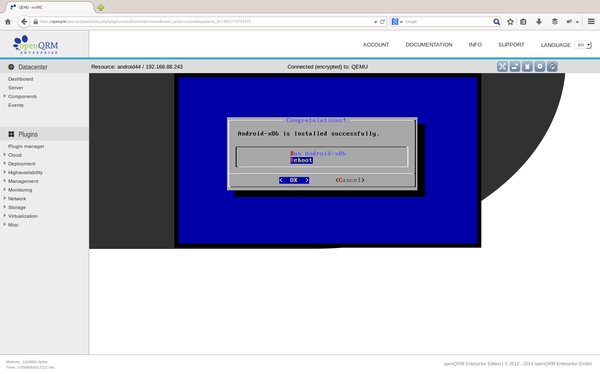Open the ACCOUNT menu item
The height and width of the screenshot is (374, 600).
click(x=376, y=45)
